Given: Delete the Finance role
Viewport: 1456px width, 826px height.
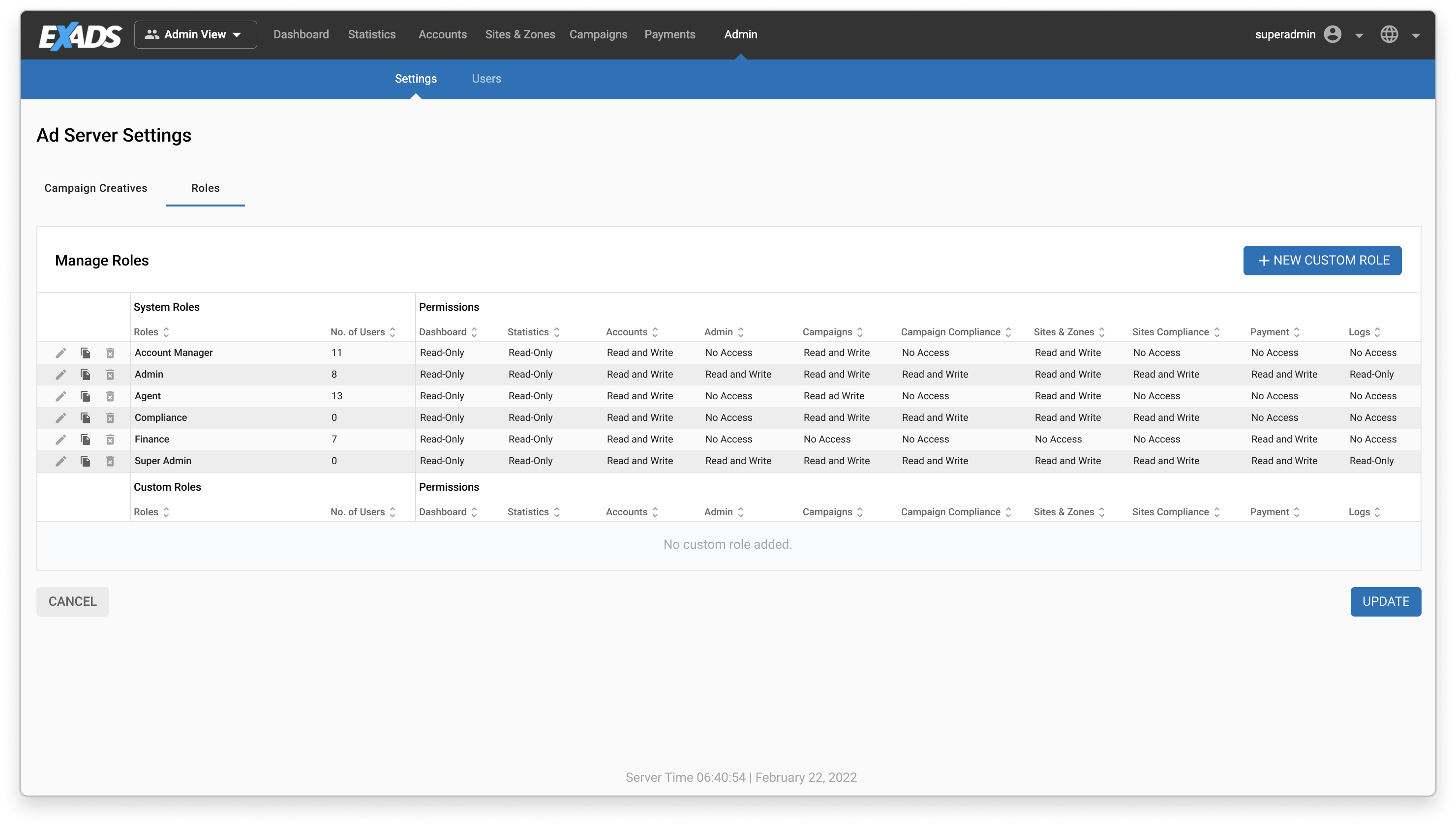Looking at the screenshot, I should coord(110,439).
